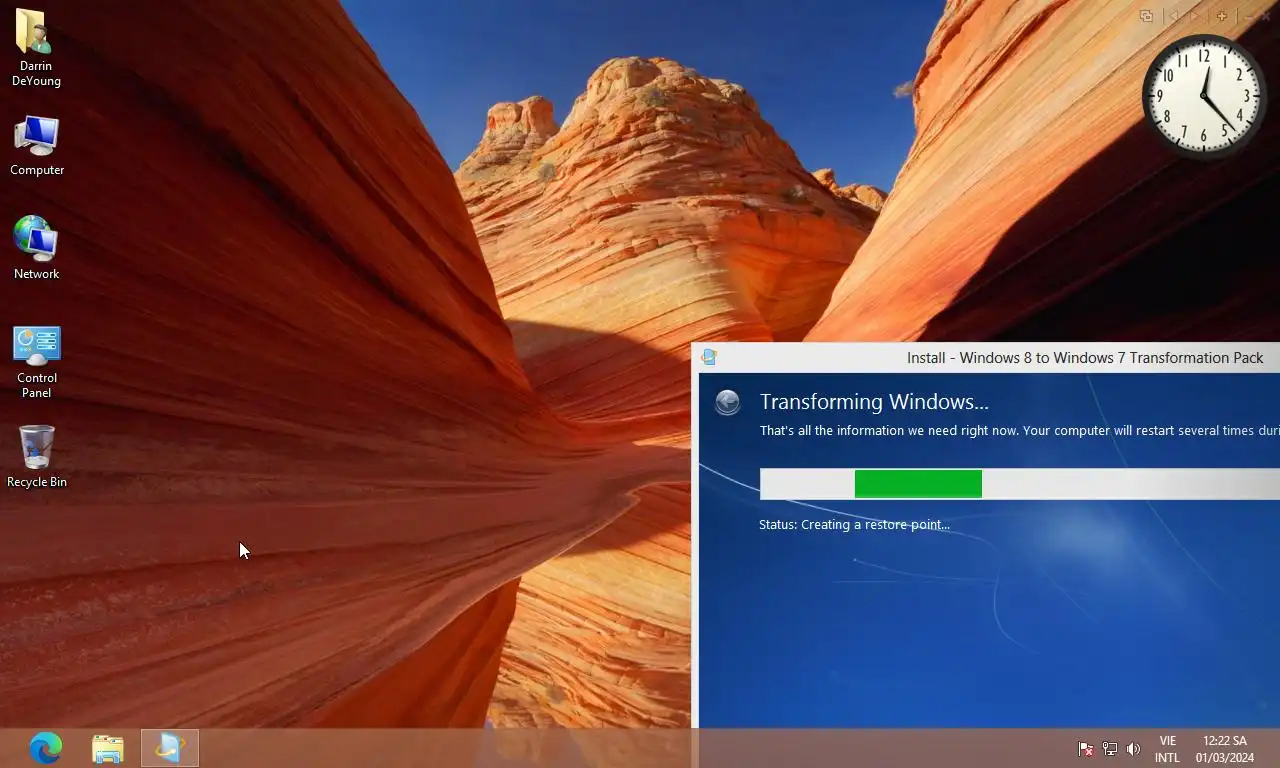Open File Explorer from the taskbar

tap(108, 748)
